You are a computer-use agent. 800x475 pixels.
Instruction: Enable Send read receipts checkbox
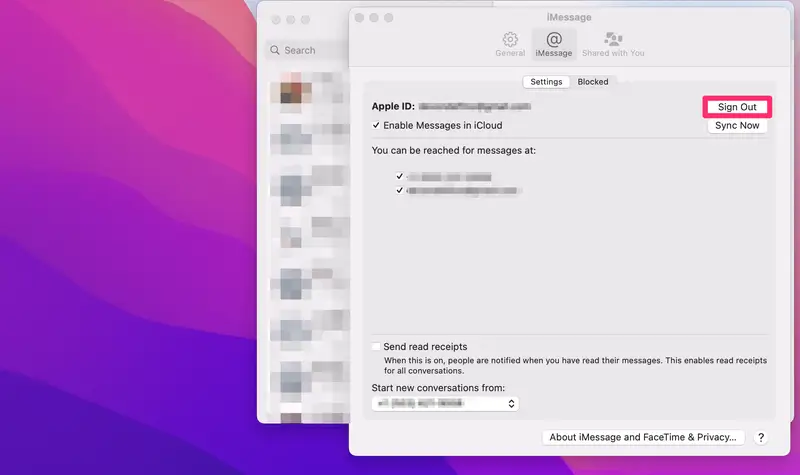pos(376,346)
